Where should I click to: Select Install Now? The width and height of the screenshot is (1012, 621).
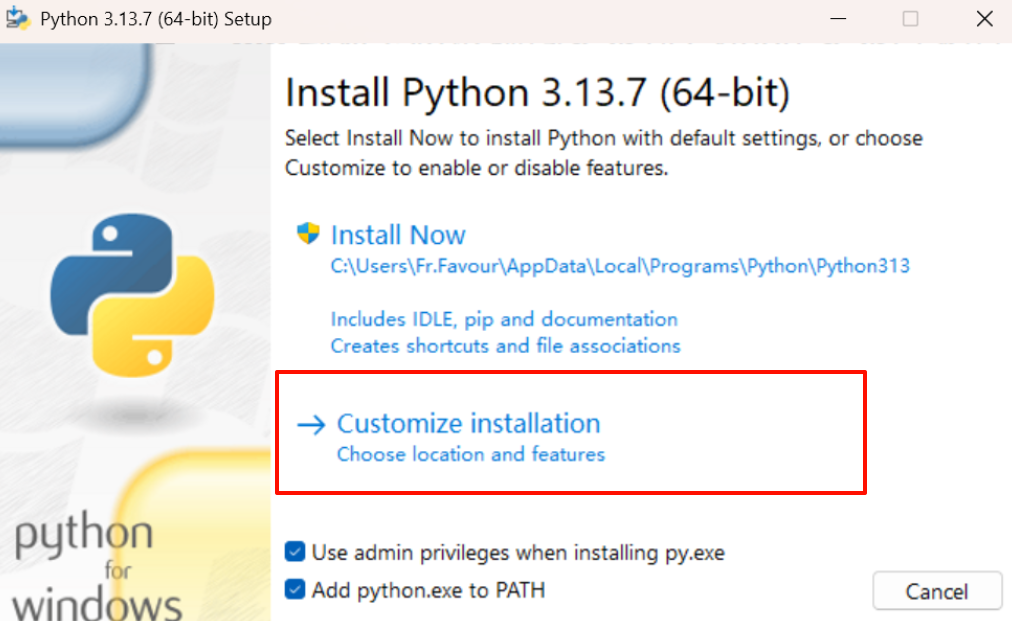tap(398, 234)
